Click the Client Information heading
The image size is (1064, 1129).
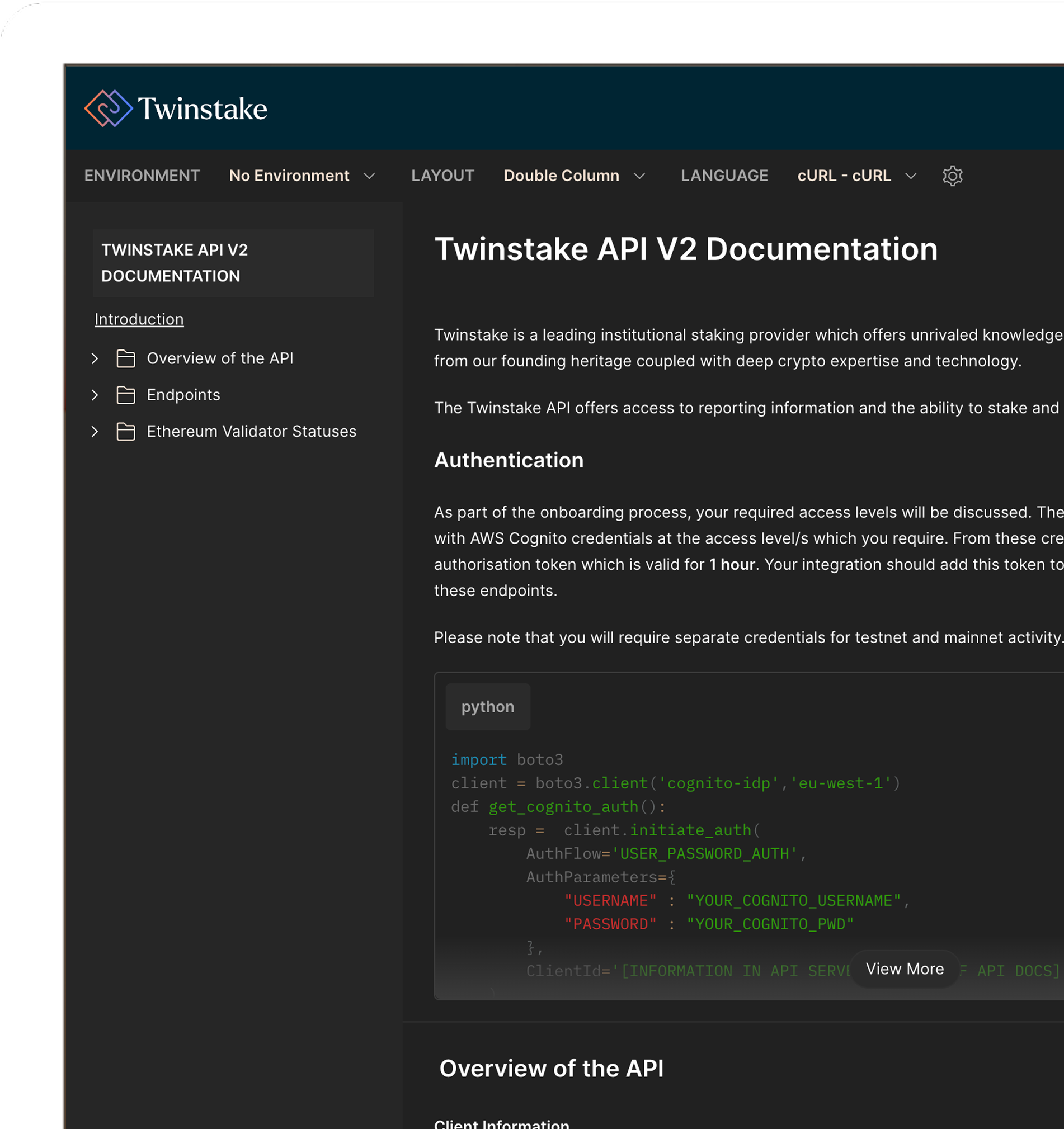pos(502,1125)
